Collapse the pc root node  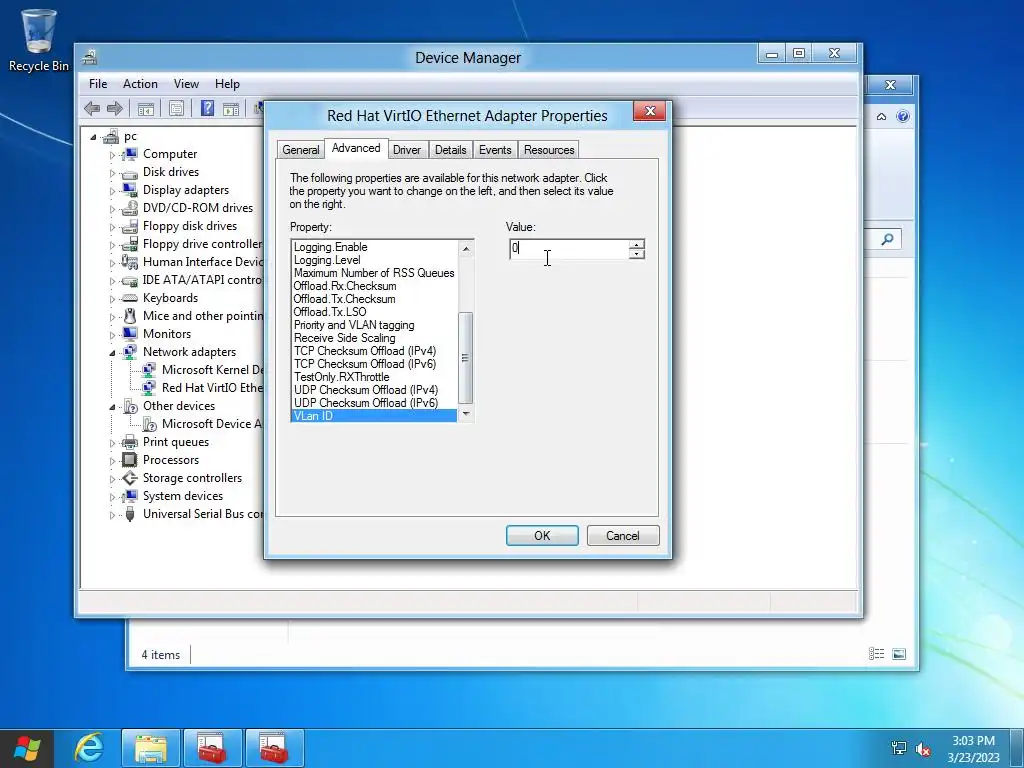[93, 137]
